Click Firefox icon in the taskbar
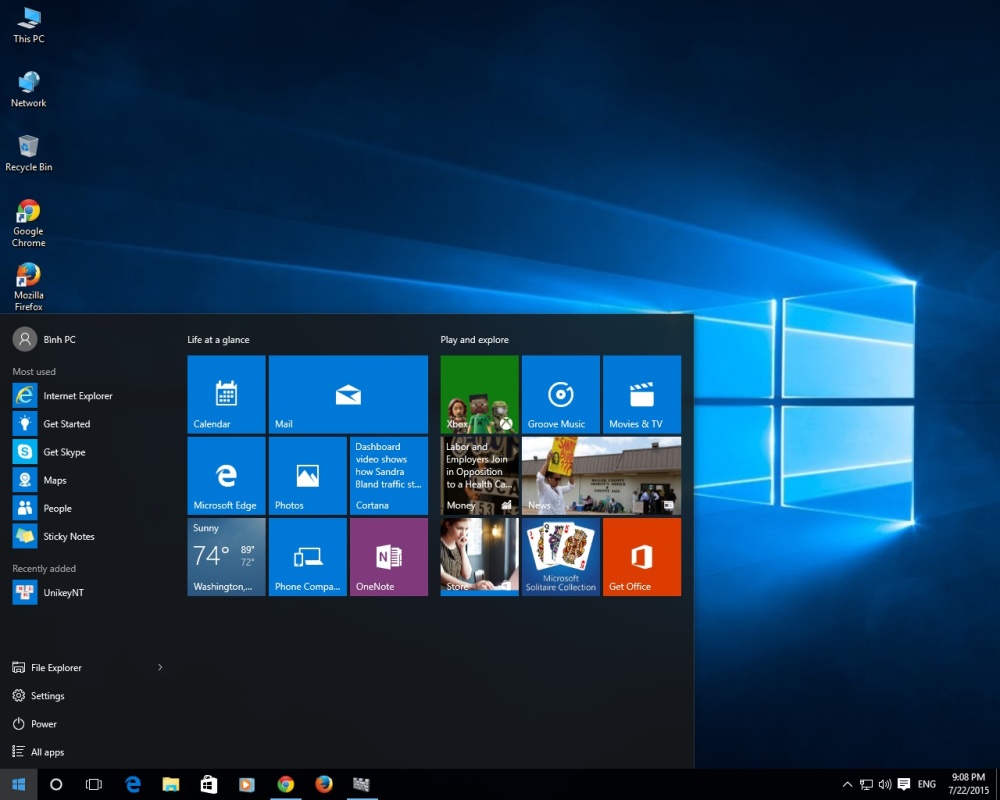1000x800 pixels. (x=323, y=785)
